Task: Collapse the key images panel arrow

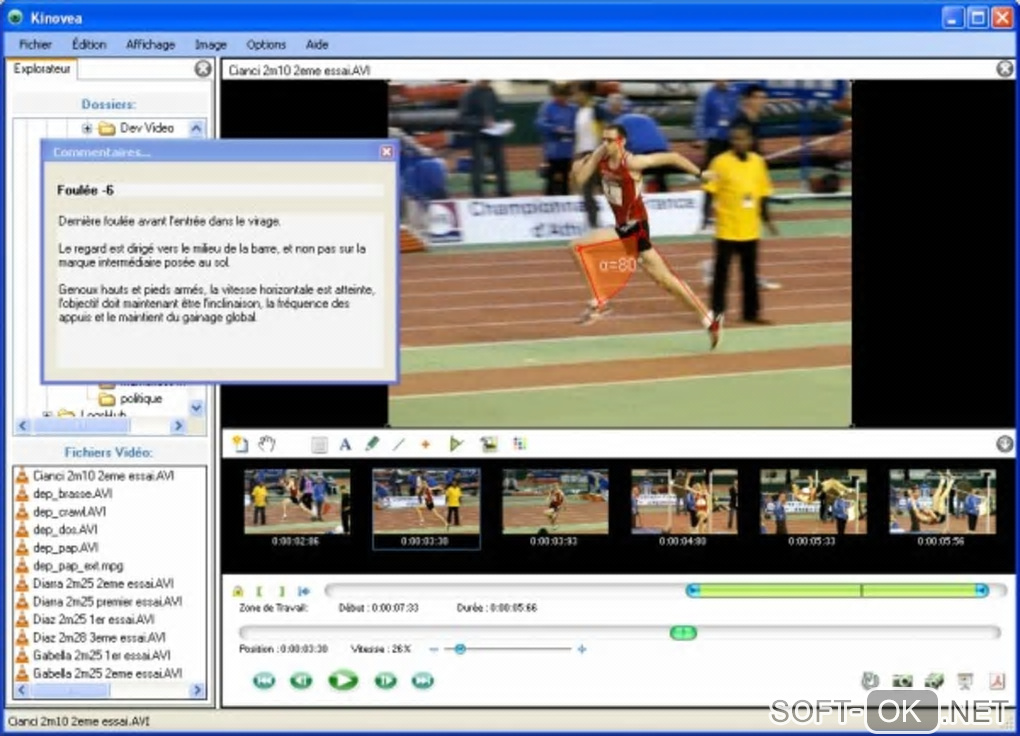Action: click(x=1004, y=444)
